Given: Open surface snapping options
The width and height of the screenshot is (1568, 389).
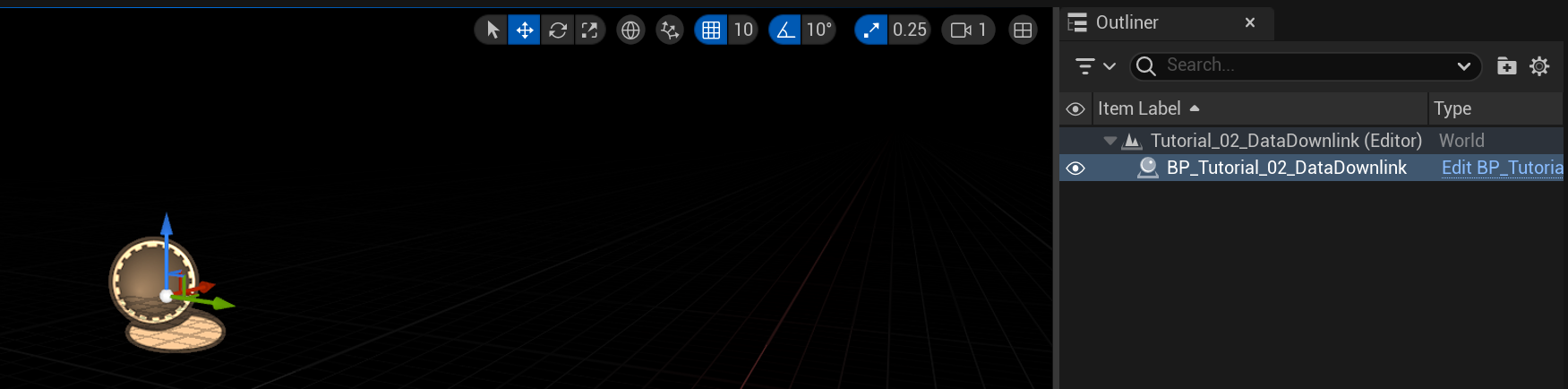Looking at the screenshot, I should [669, 30].
